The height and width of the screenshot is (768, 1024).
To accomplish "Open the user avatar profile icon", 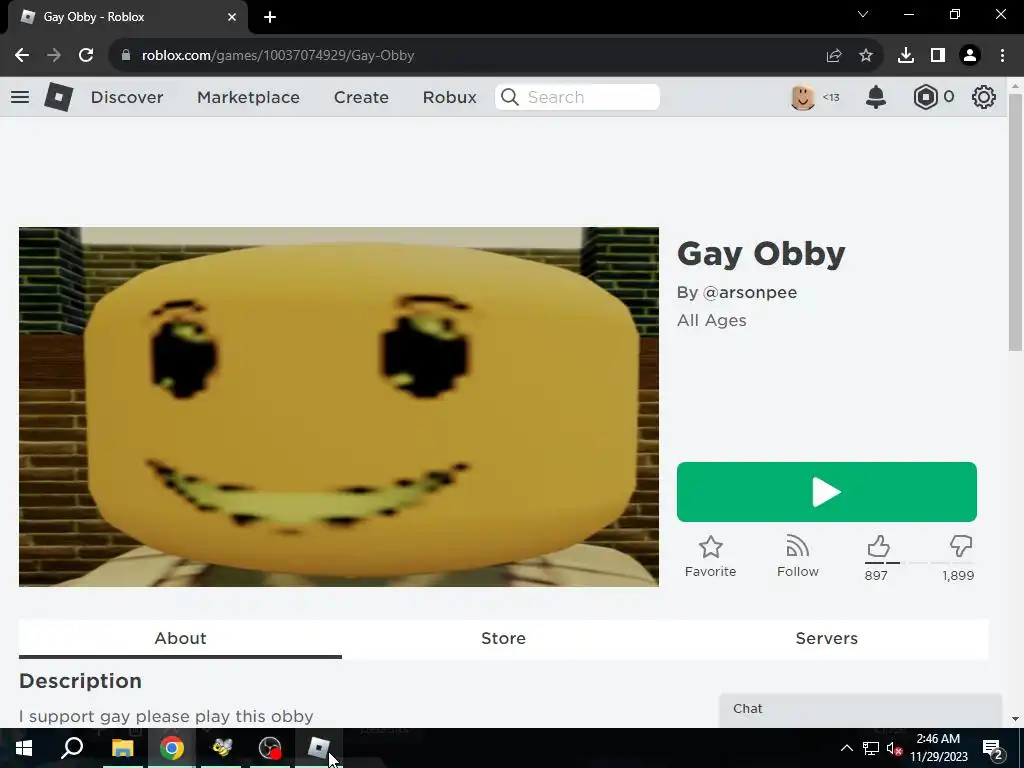I will 803,97.
